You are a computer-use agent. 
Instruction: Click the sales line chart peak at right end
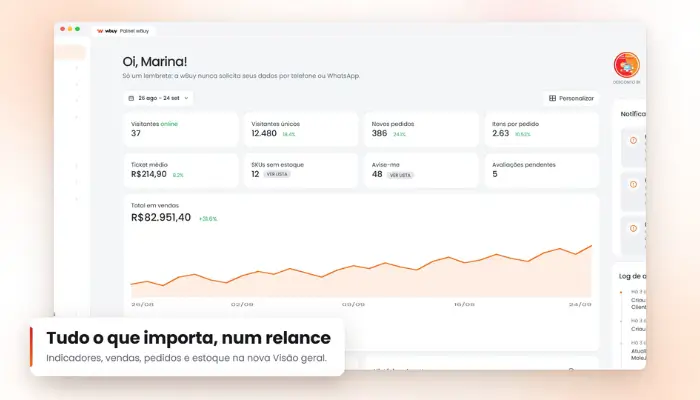pyautogui.click(x=591, y=246)
